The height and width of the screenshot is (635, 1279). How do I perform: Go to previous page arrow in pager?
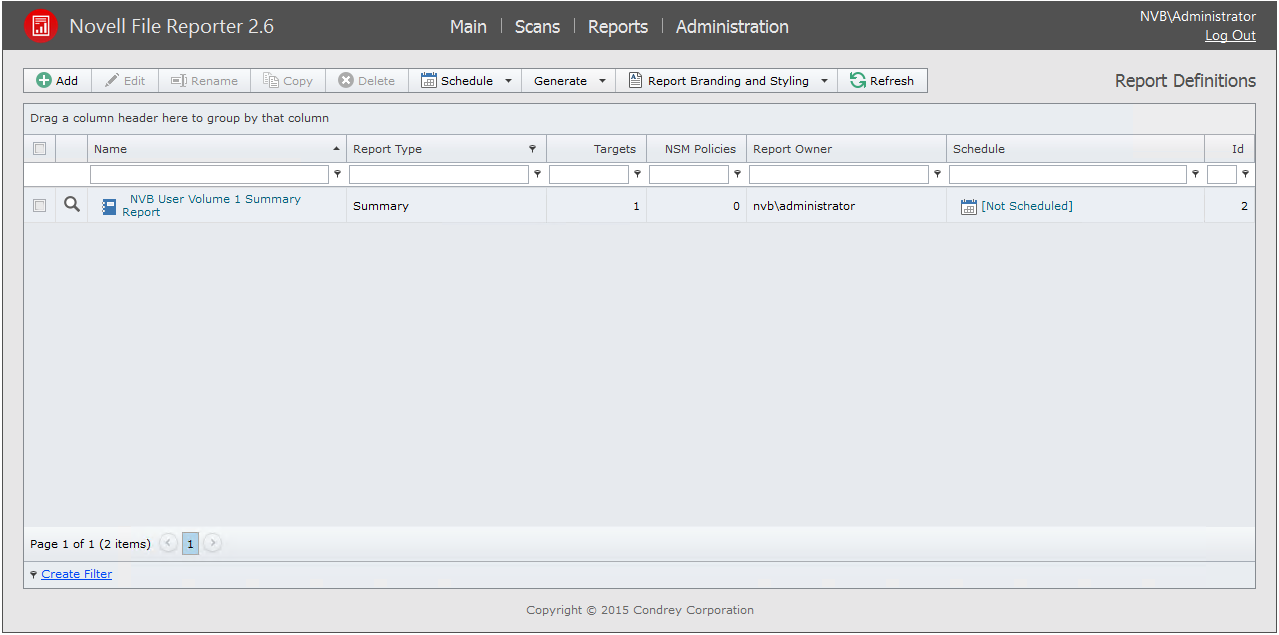click(x=168, y=543)
